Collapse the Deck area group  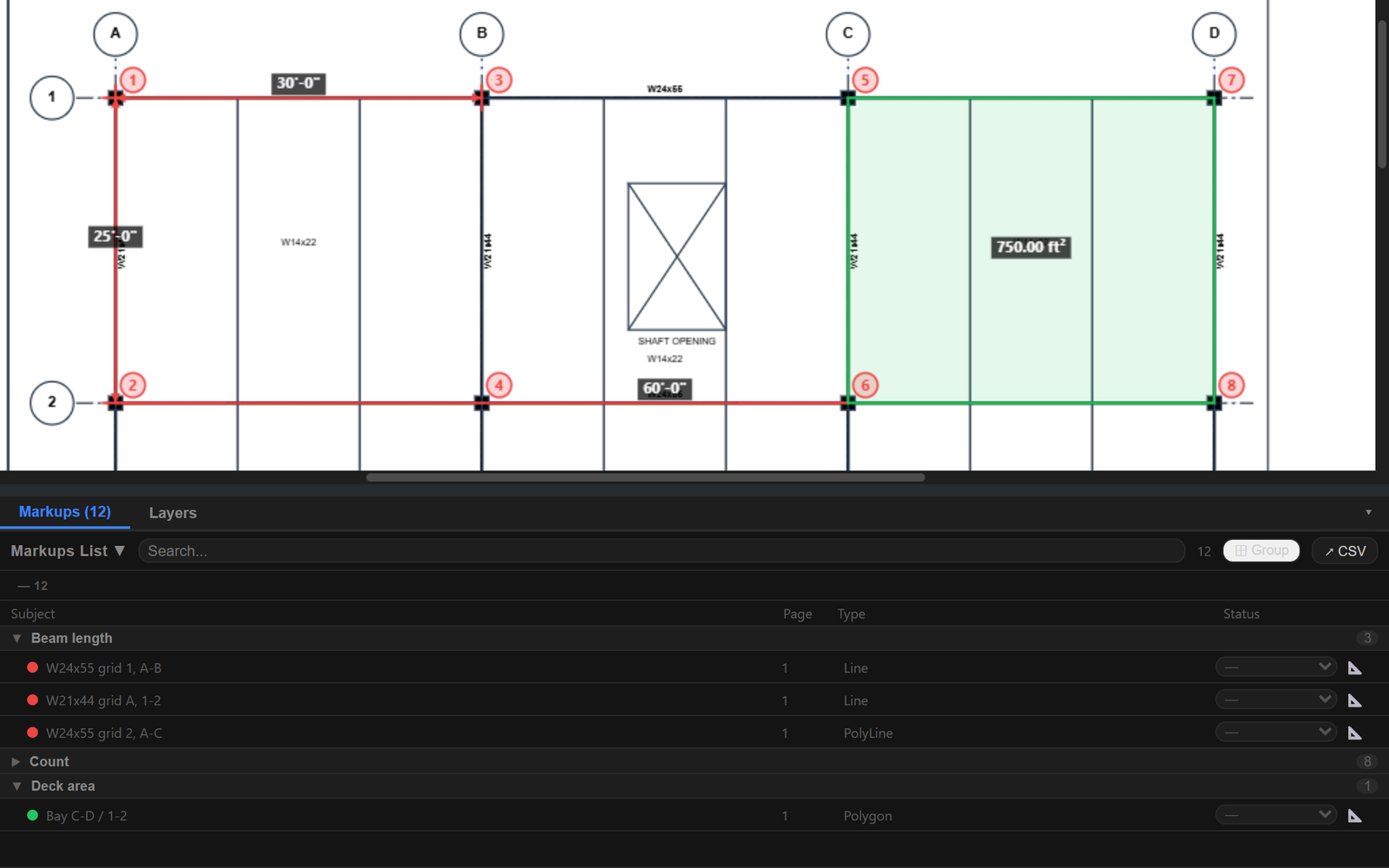(x=16, y=786)
